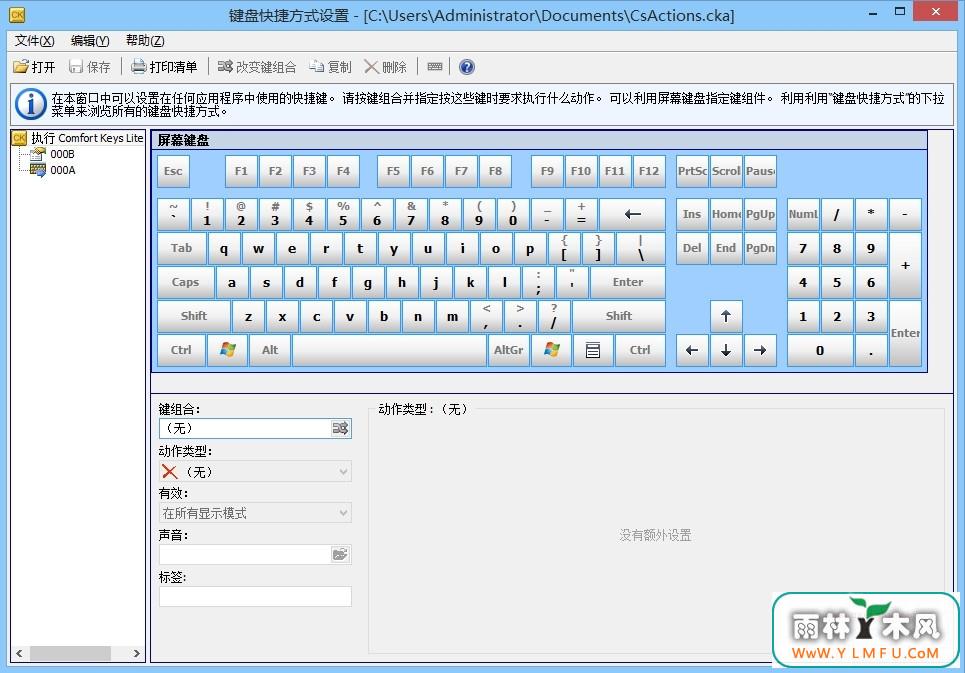Image resolution: width=965 pixels, height=673 pixels.
Task: Click the PrtSc key
Action: (x=692, y=171)
